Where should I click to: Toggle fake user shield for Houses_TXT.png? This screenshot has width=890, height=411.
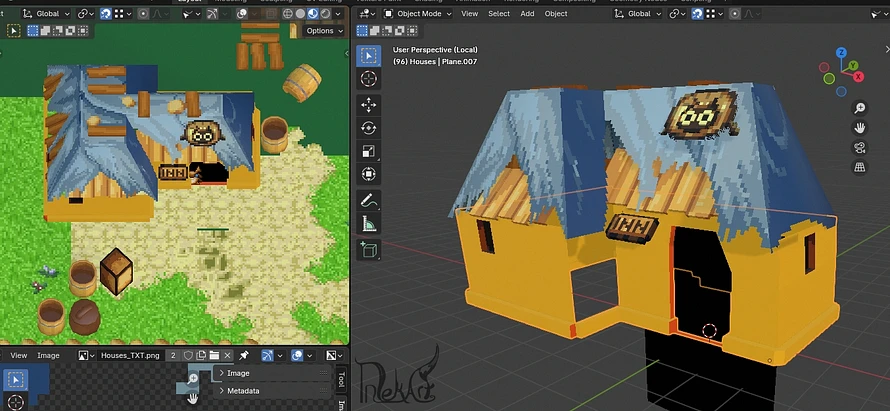tap(188, 355)
